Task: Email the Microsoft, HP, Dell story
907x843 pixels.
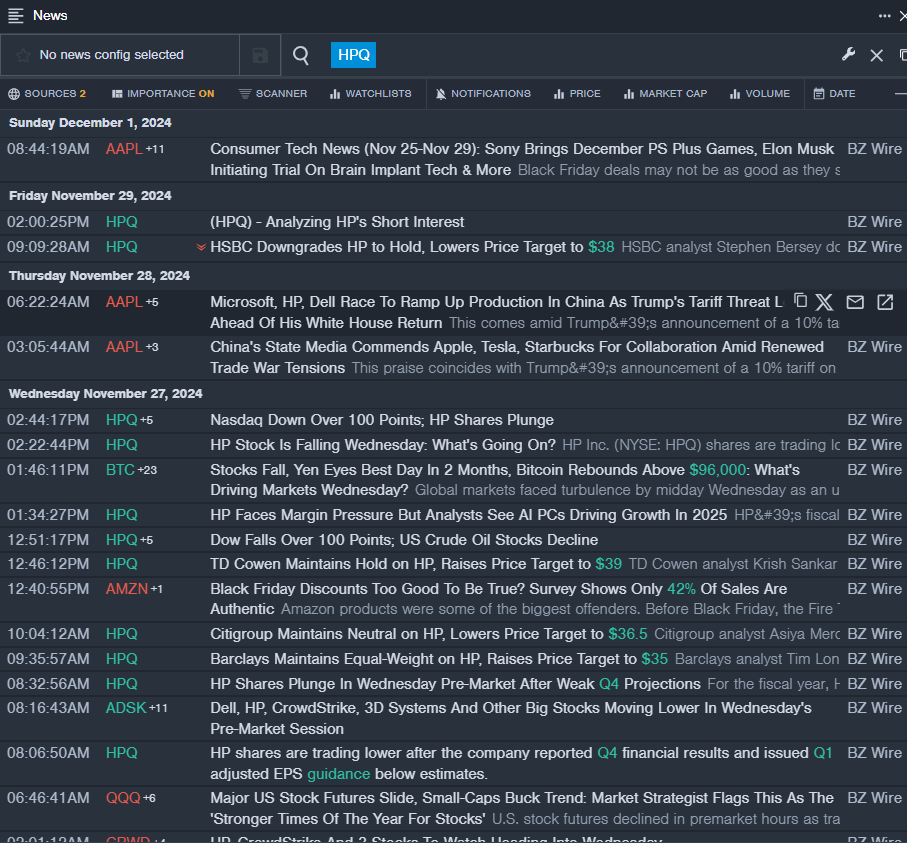Action: click(x=855, y=302)
